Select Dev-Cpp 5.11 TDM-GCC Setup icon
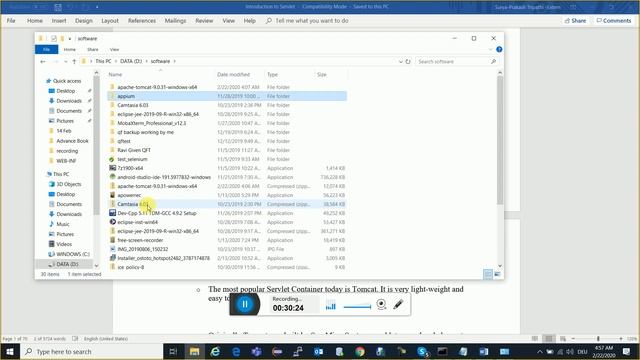This screenshot has height=360, width=640. click(x=112, y=213)
